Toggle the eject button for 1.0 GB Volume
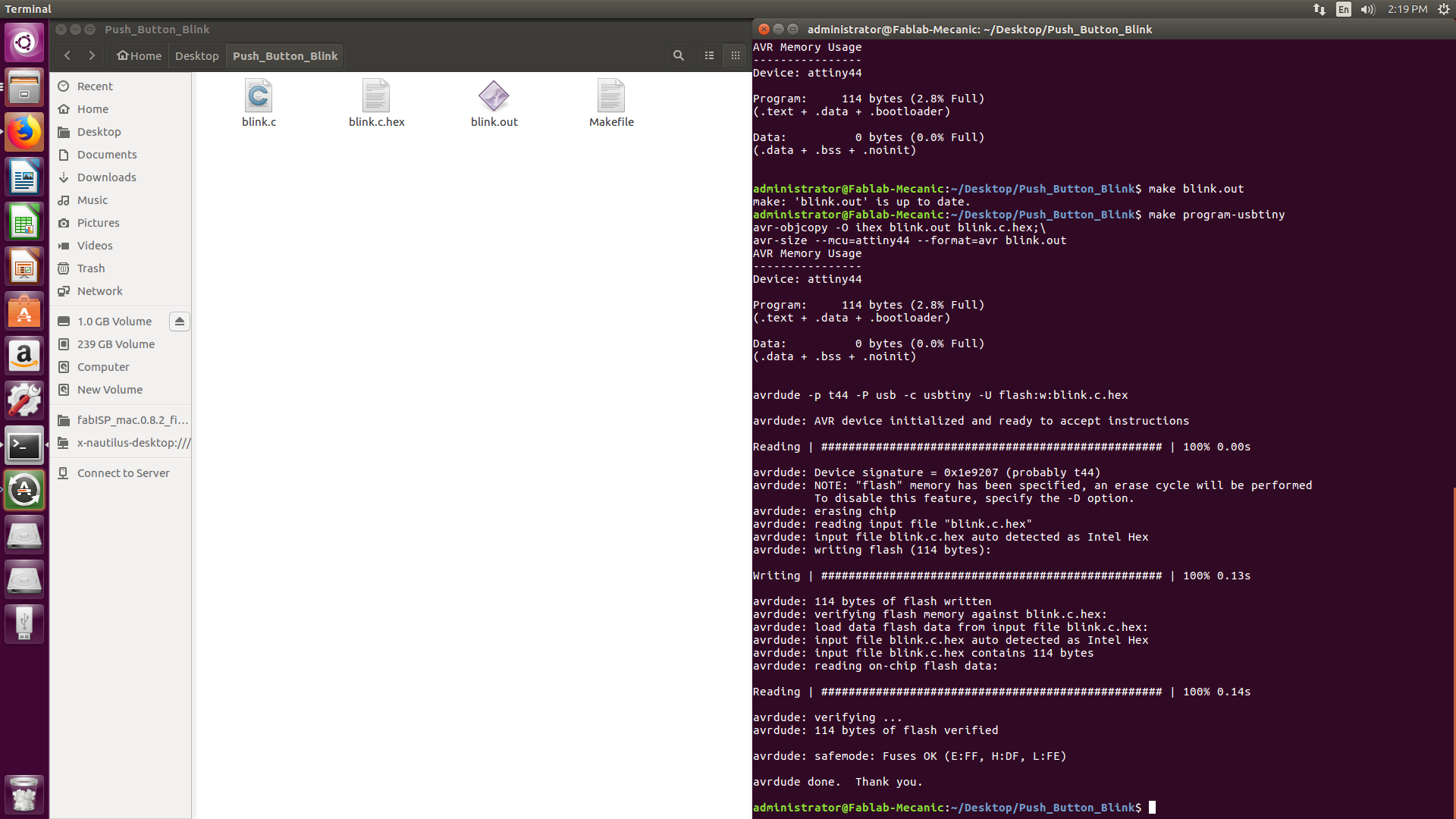Screen dimensions: 1456x819 tap(180, 320)
